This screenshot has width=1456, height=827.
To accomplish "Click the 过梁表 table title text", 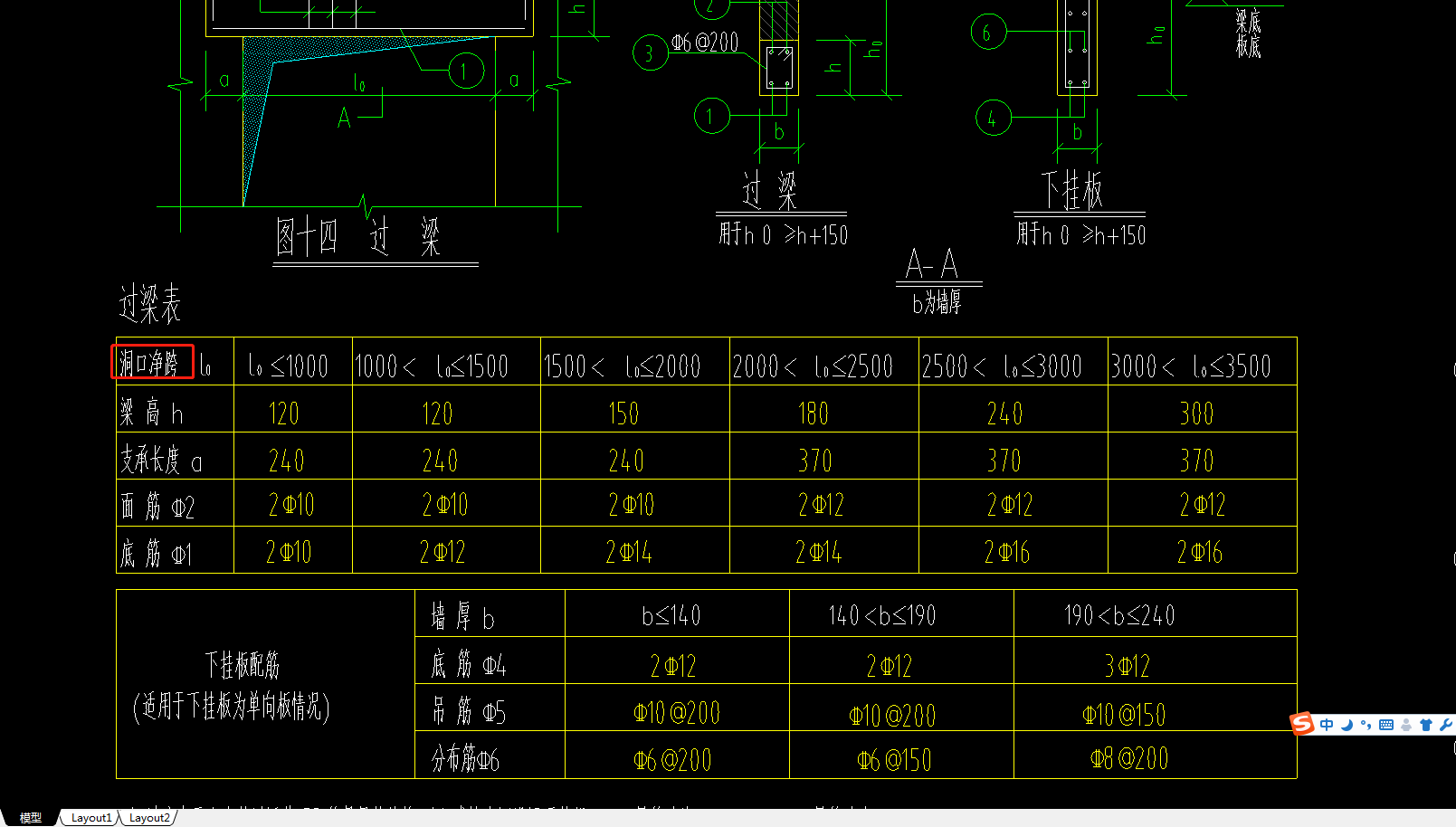I will click(150, 304).
